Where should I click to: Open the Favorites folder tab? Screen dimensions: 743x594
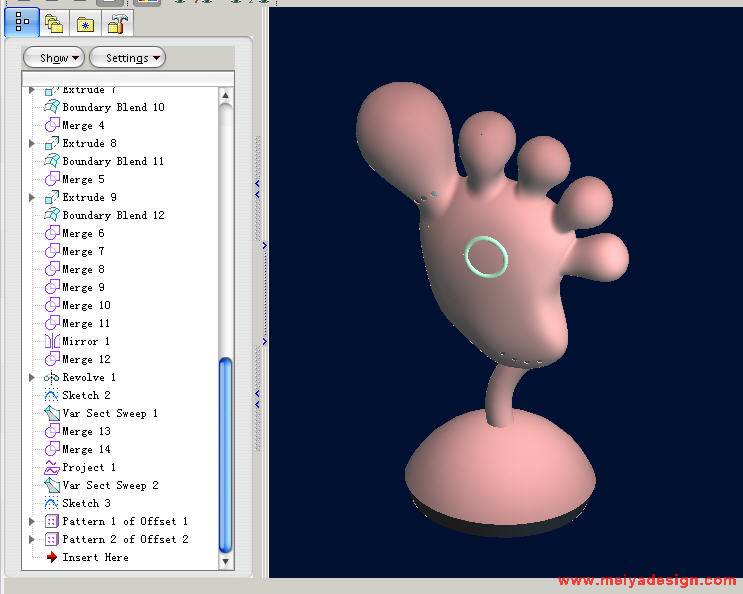[86, 24]
